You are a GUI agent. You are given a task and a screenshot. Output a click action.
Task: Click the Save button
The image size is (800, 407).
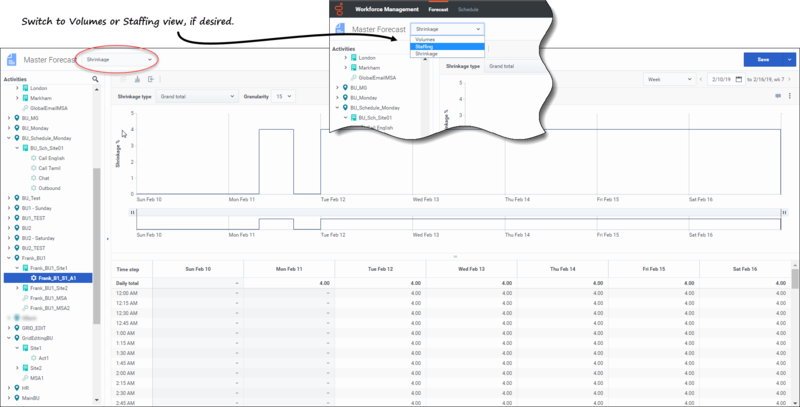click(763, 60)
